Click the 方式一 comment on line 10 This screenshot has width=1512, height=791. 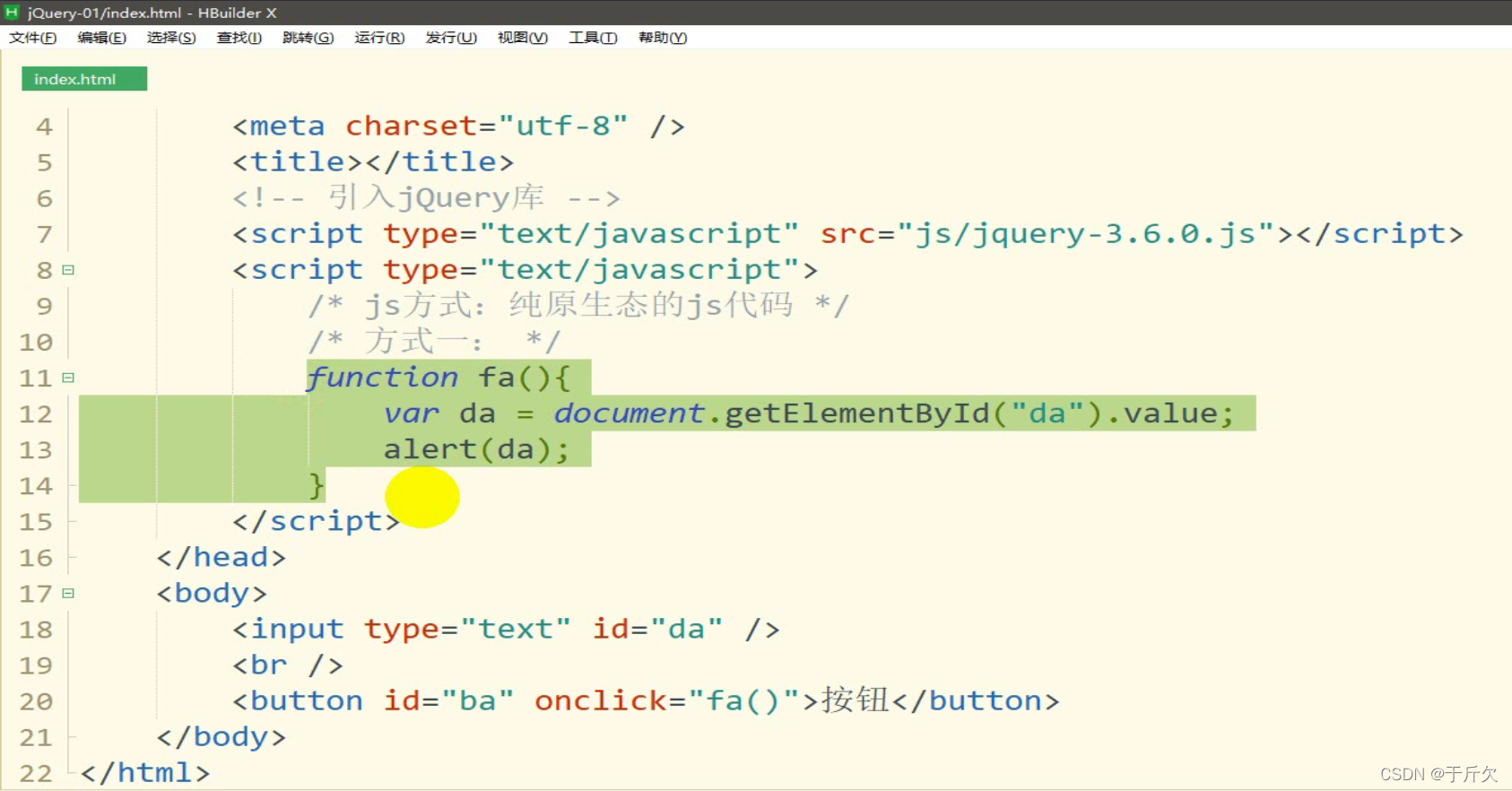[434, 342]
